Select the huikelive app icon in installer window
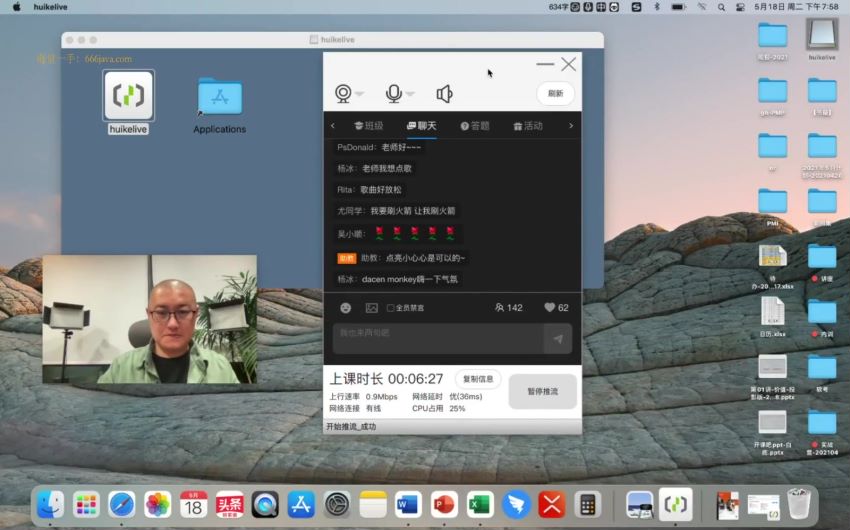Viewport: 850px width, 530px height. [128, 95]
